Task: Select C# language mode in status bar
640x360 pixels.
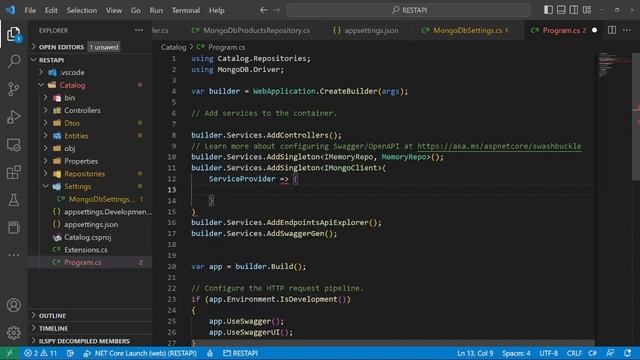Action: (x=592, y=353)
